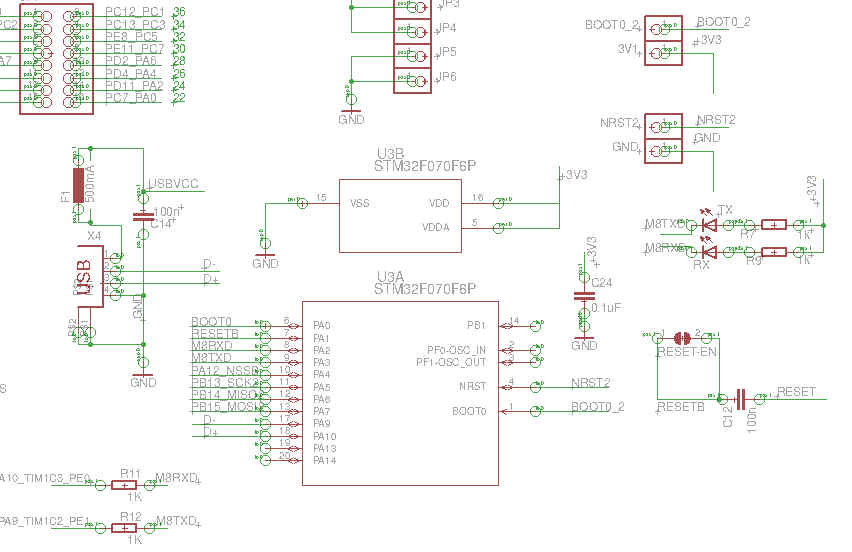Click the USBVCC net label
852x552 pixels.
(172, 185)
